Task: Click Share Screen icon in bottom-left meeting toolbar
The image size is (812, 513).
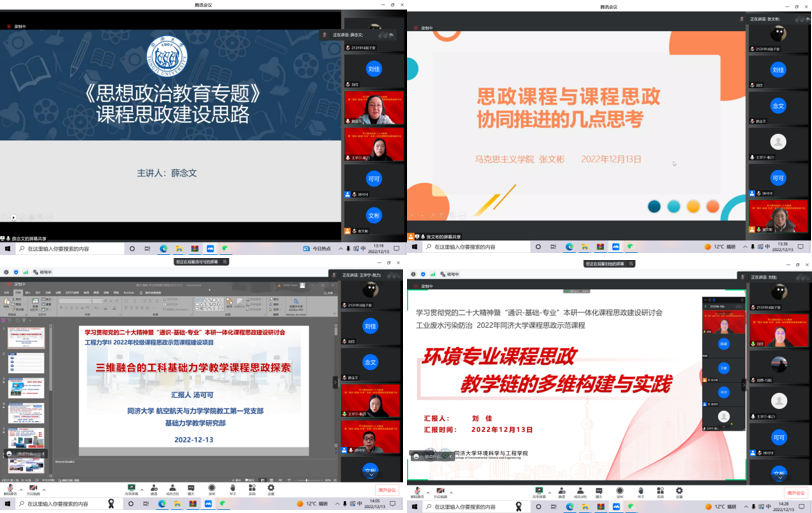Action: pyautogui.click(x=131, y=489)
